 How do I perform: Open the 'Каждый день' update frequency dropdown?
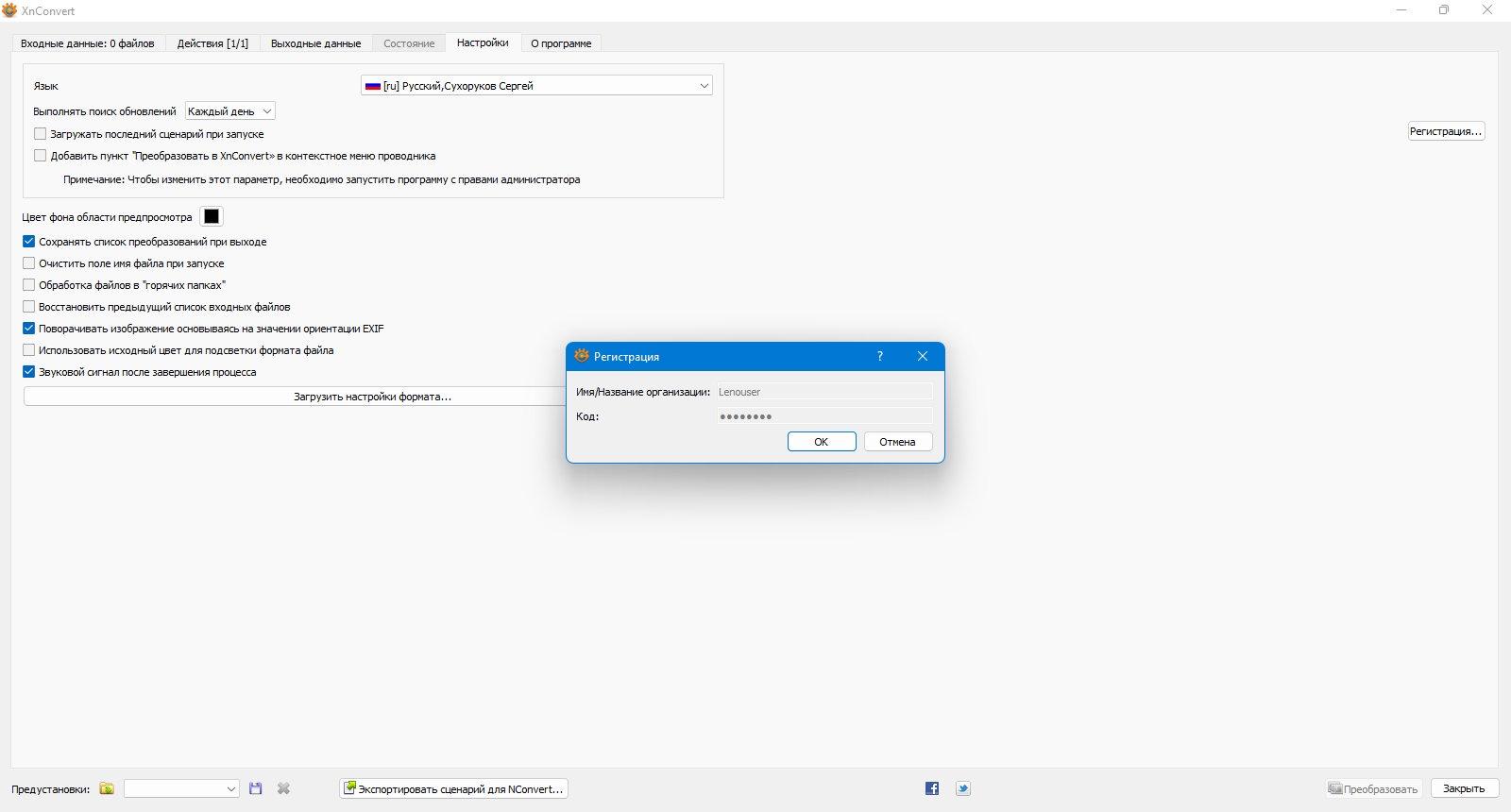(x=230, y=111)
